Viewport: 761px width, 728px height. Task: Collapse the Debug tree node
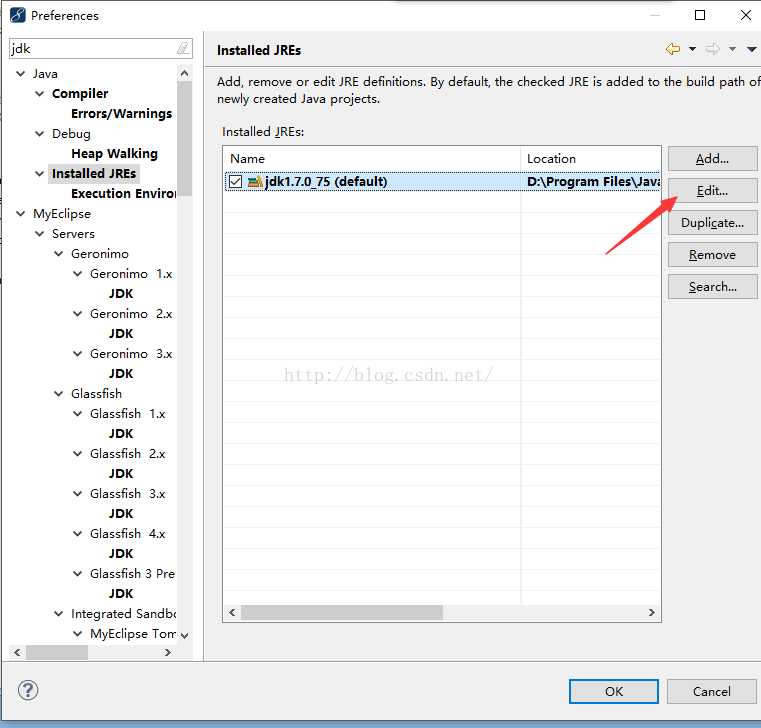click(40, 133)
